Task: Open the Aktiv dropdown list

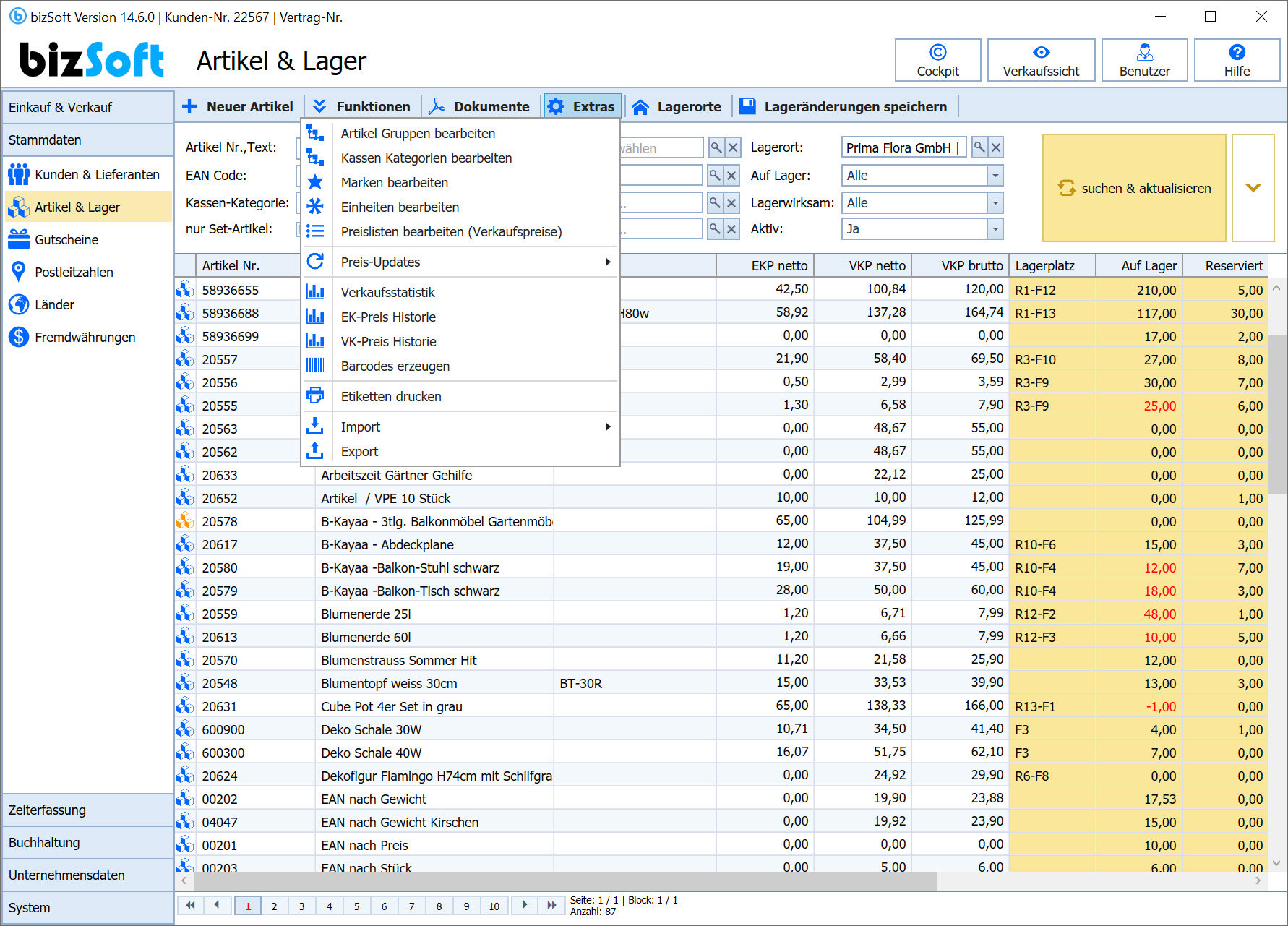Action: pos(995,229)
